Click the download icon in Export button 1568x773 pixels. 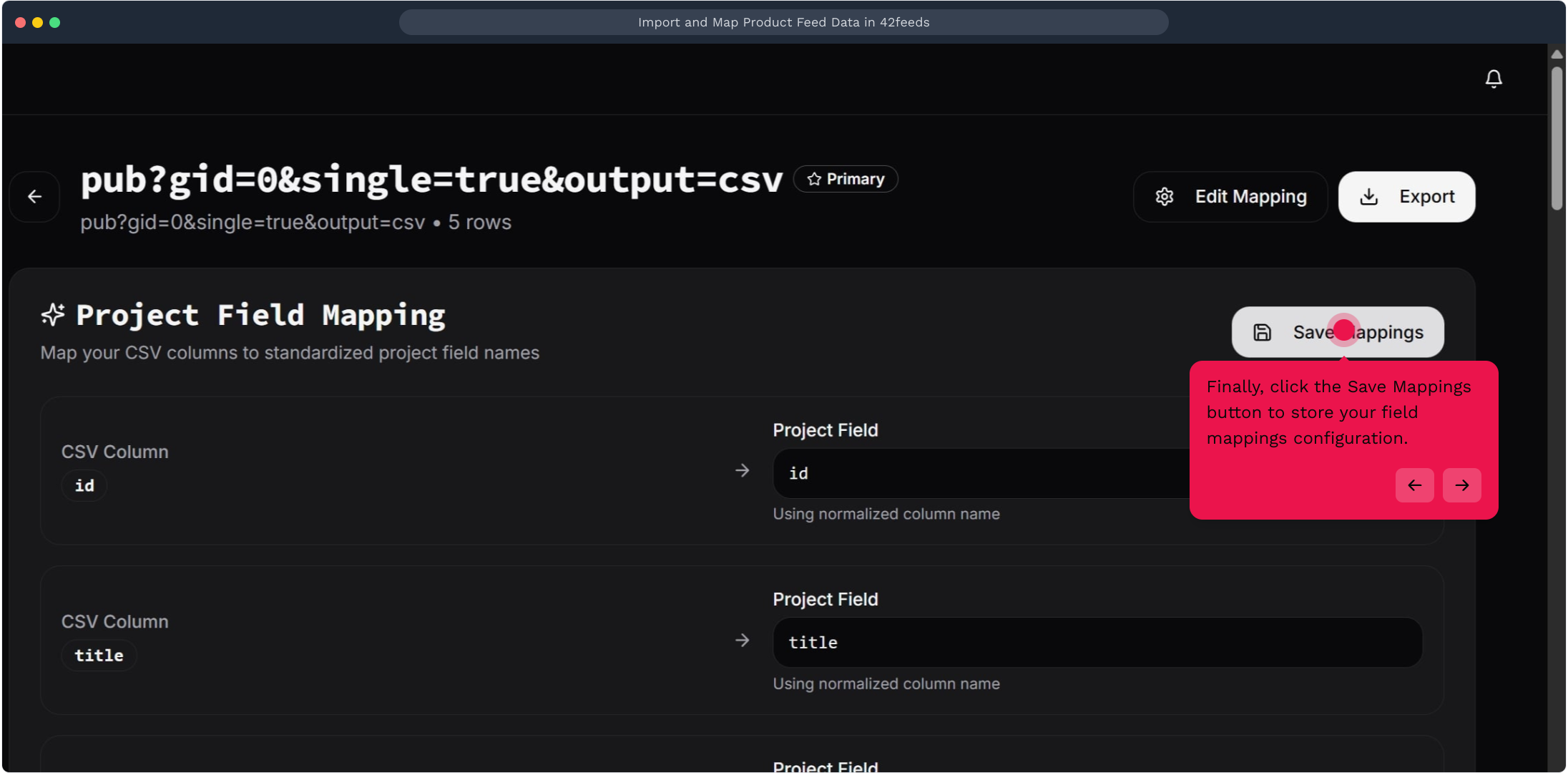pyautogui.click(x=1368, y=197)
